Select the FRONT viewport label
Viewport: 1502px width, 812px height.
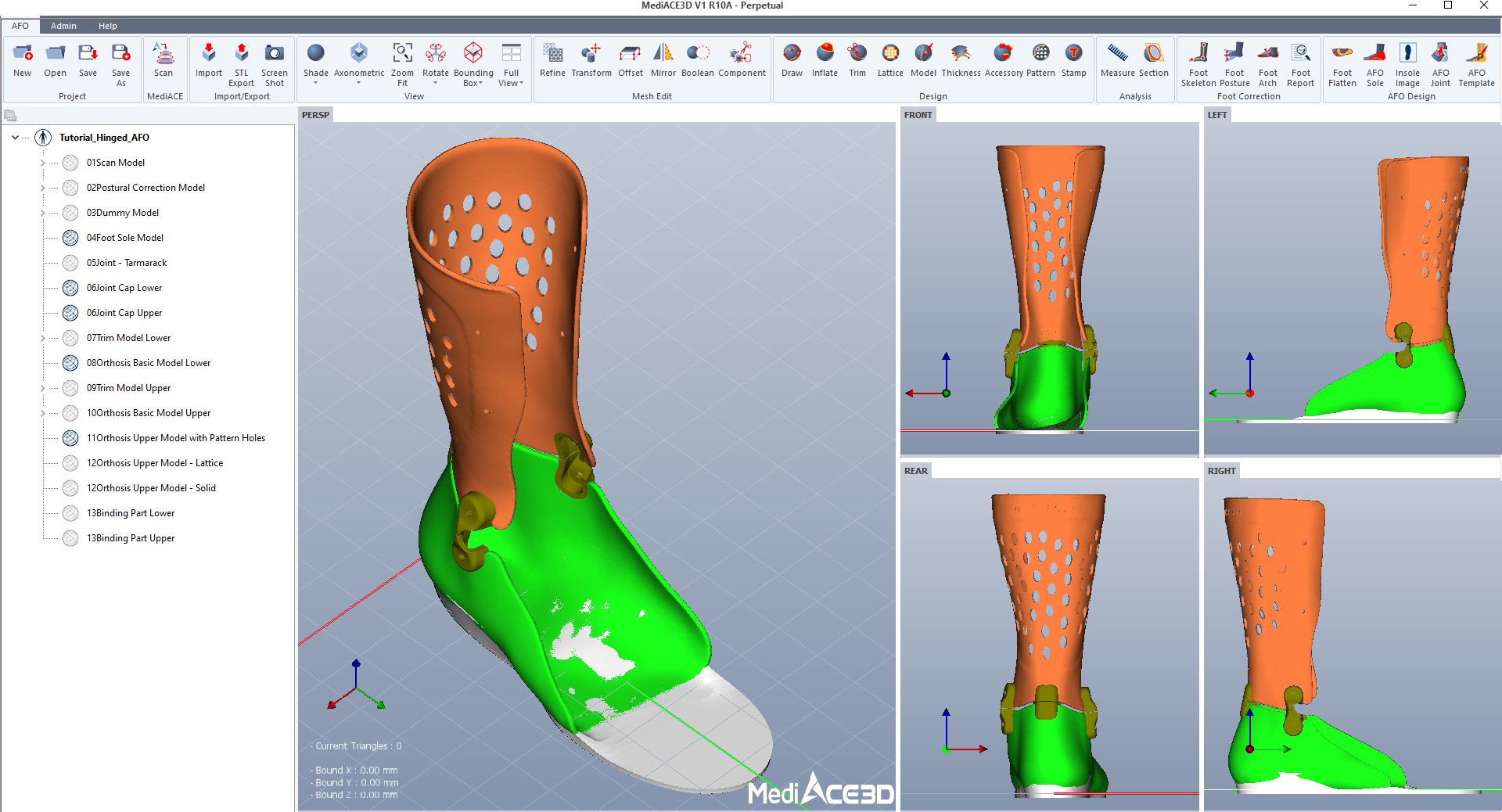pos(918,115)
